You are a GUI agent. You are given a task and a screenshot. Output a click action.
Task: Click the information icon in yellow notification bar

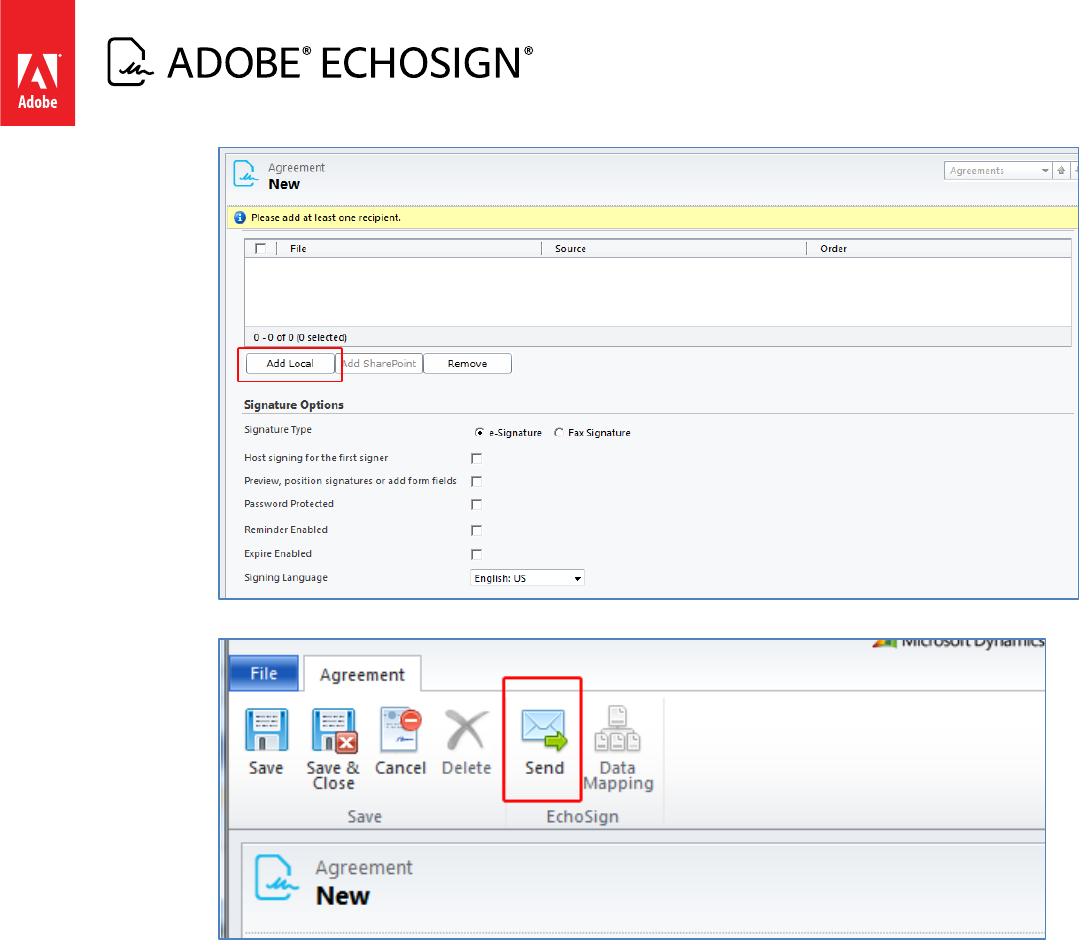pos(239,217)
